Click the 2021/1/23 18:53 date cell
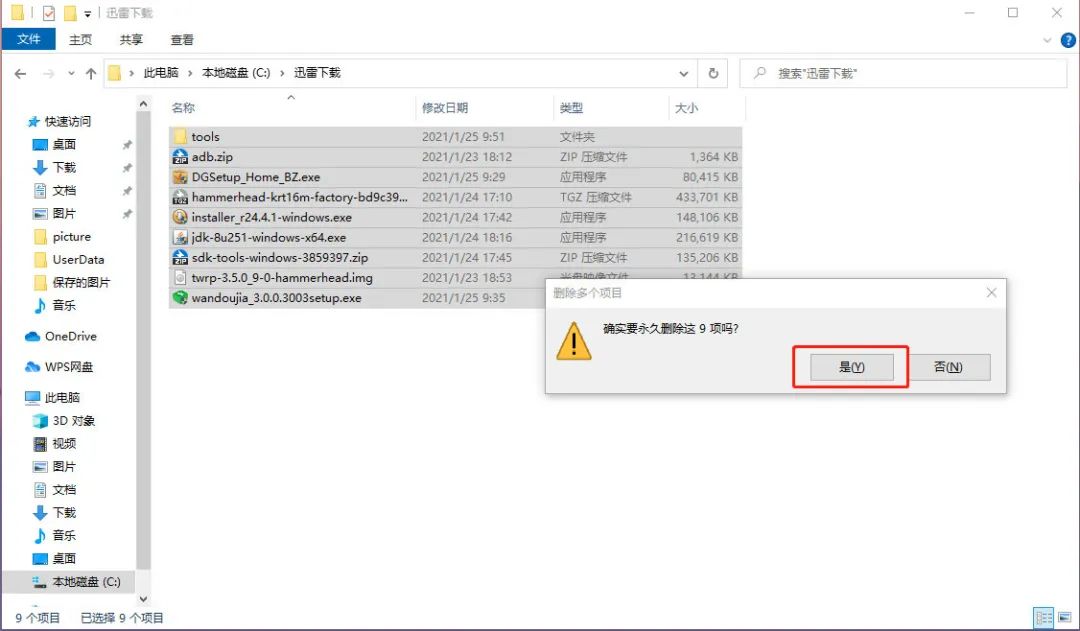The image size is (1080, 631). tap(466, 278)
